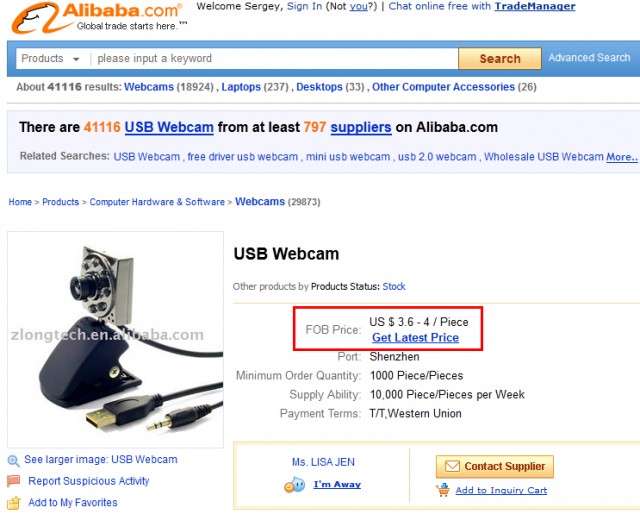Screen dimensions: 640x514
Task: Click the magnifier icon for larger image
Action: pyautogui.click(x=14, y=461)
